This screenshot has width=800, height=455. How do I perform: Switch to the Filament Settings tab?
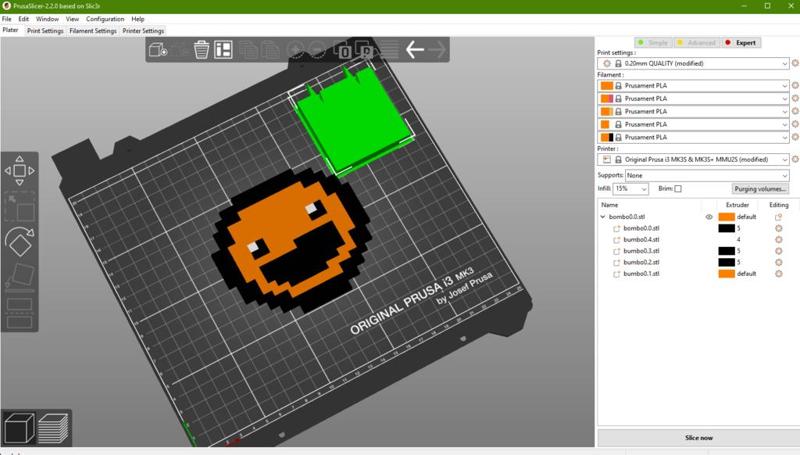93,31
